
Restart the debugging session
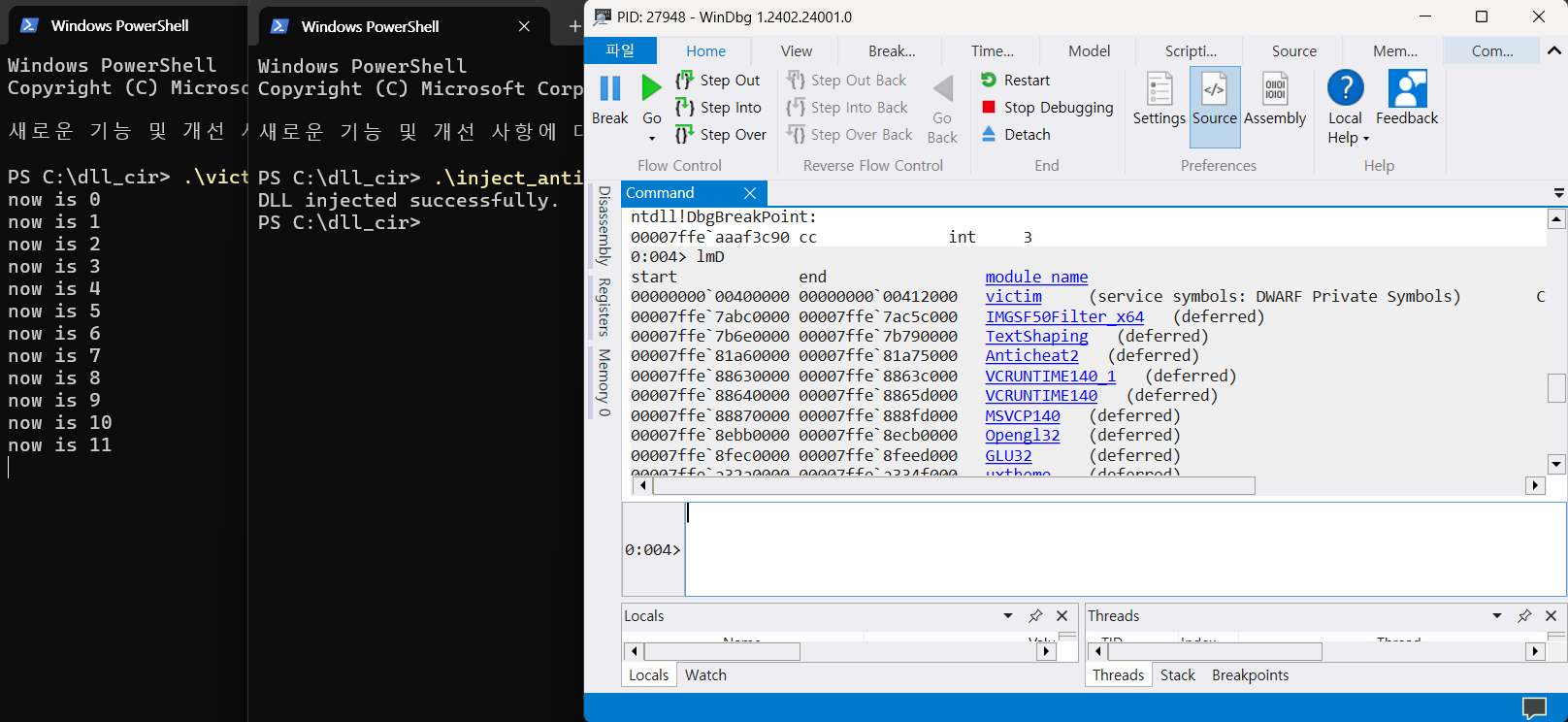pos(1016,81)
